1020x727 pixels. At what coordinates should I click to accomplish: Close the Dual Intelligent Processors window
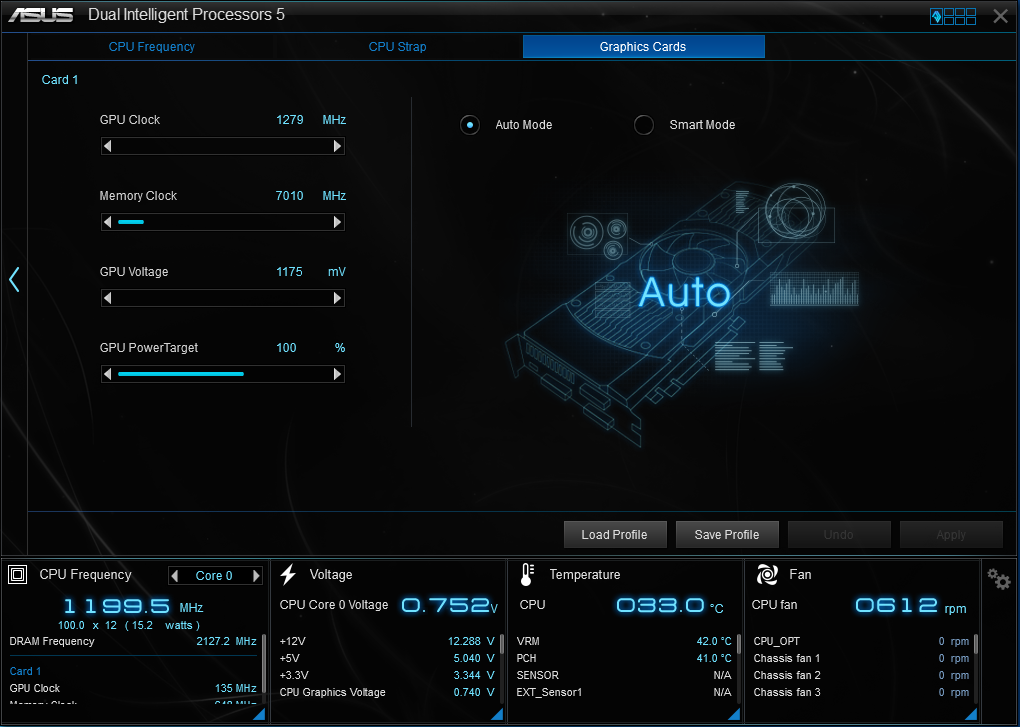(x=1000, y=16)
